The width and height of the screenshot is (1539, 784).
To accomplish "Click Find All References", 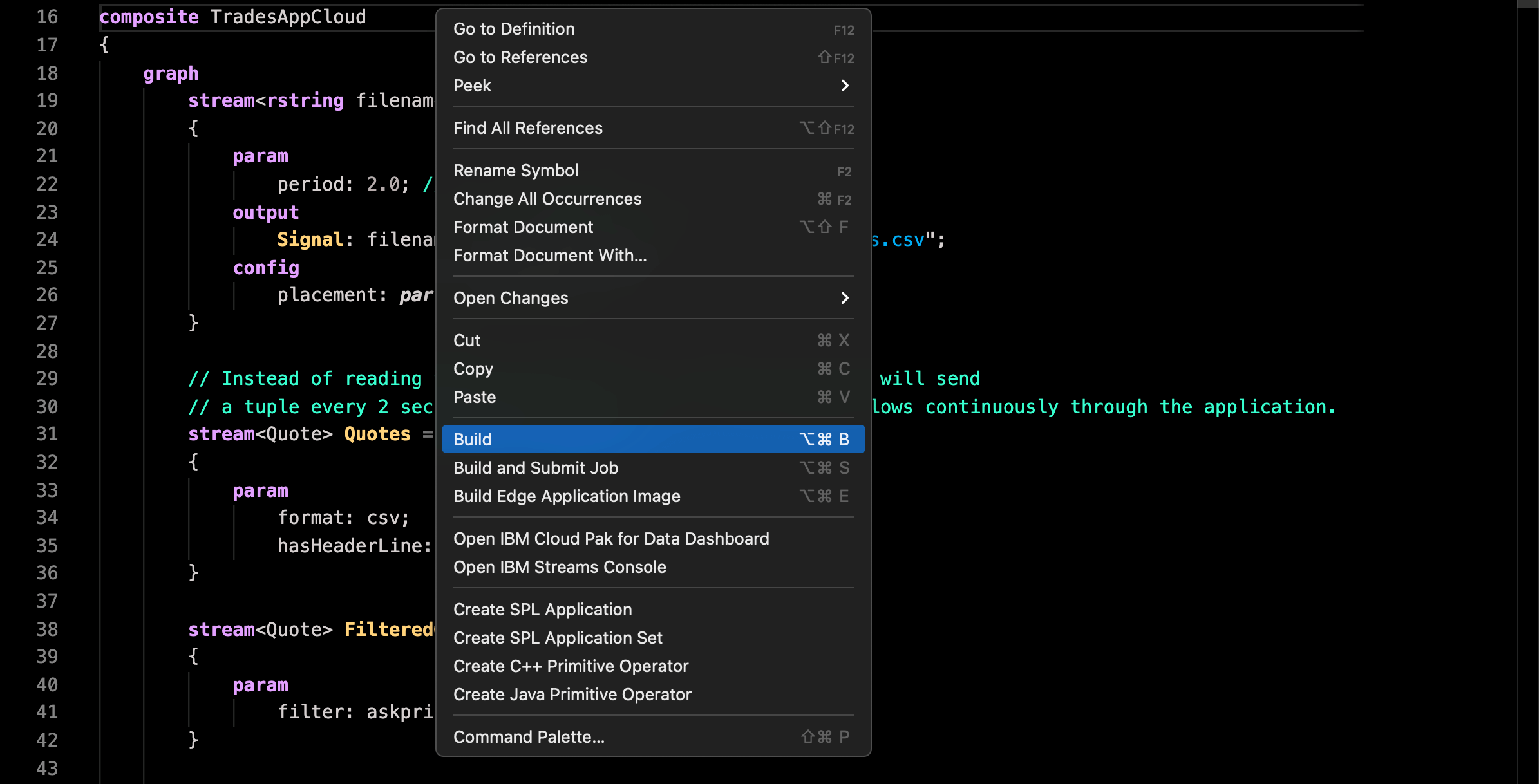I will click(528, 128).
